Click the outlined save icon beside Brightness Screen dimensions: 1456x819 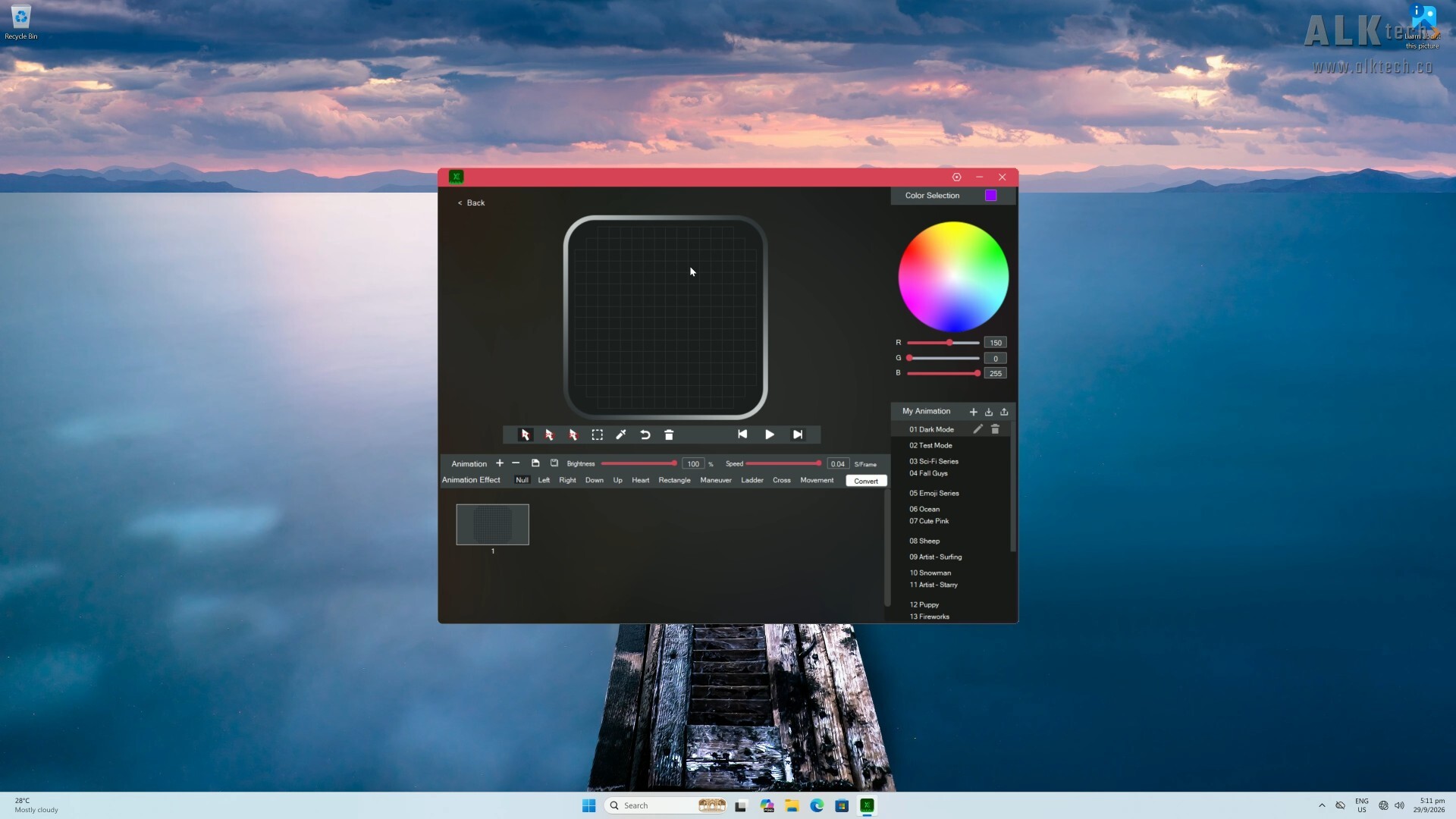(554, 463)
